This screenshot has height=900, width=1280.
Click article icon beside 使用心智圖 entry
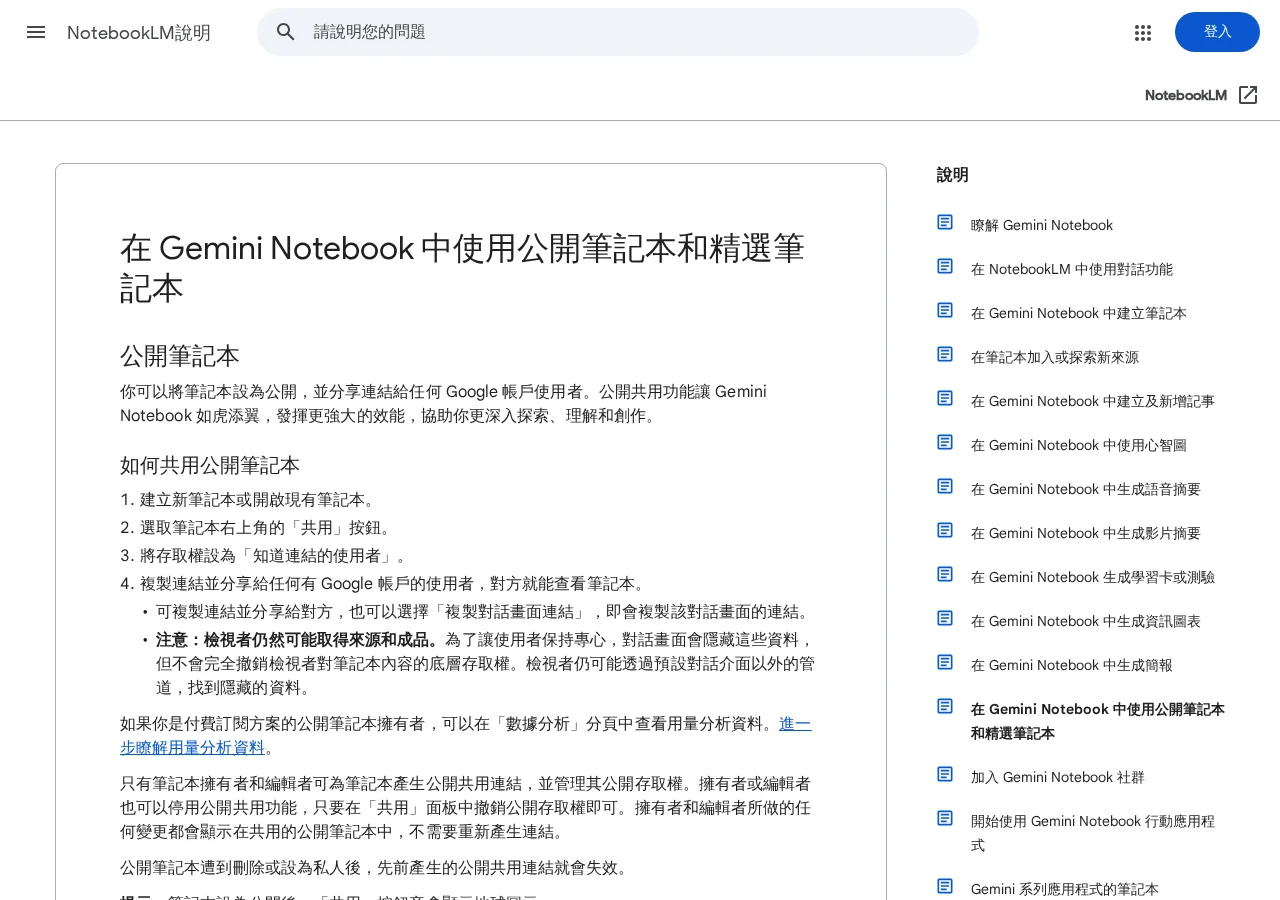coord(945,442)
